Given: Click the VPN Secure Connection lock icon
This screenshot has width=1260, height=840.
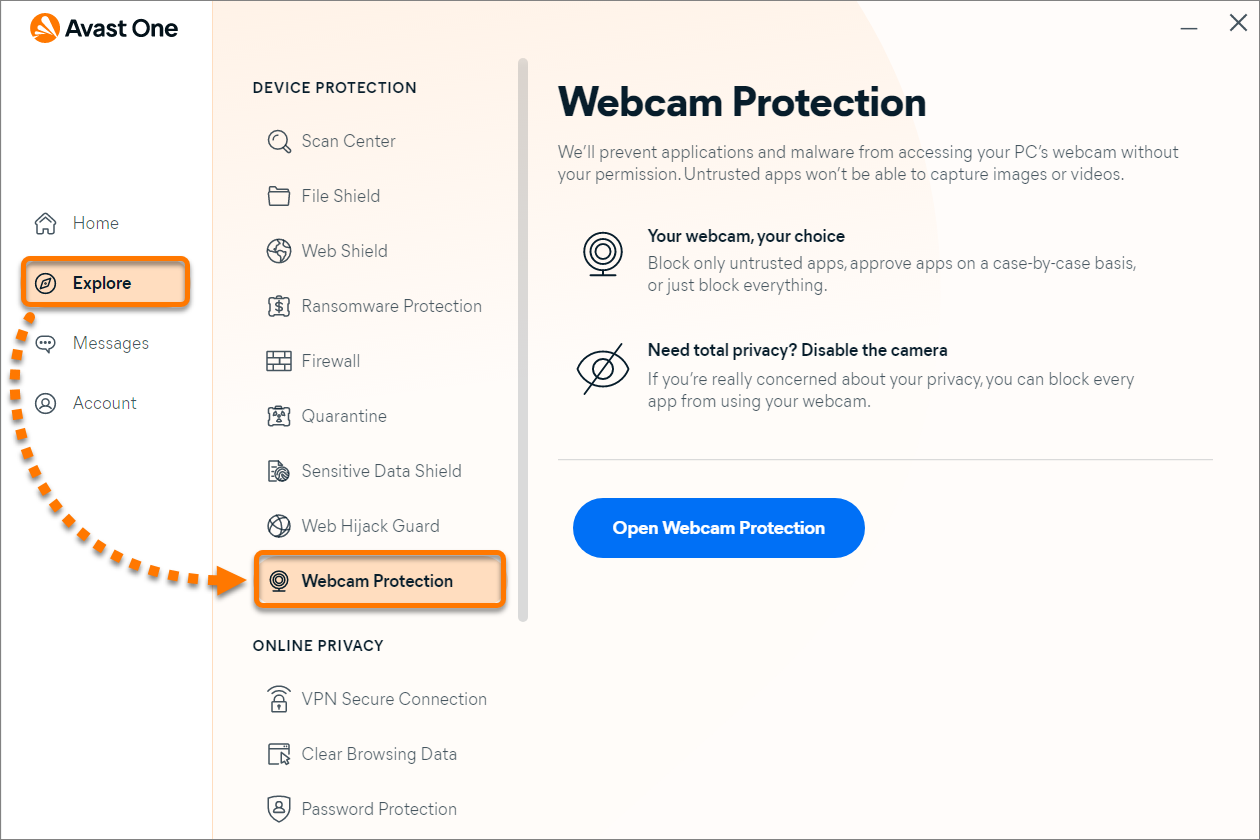Looking at the screenshot, I should coord(279,699).
